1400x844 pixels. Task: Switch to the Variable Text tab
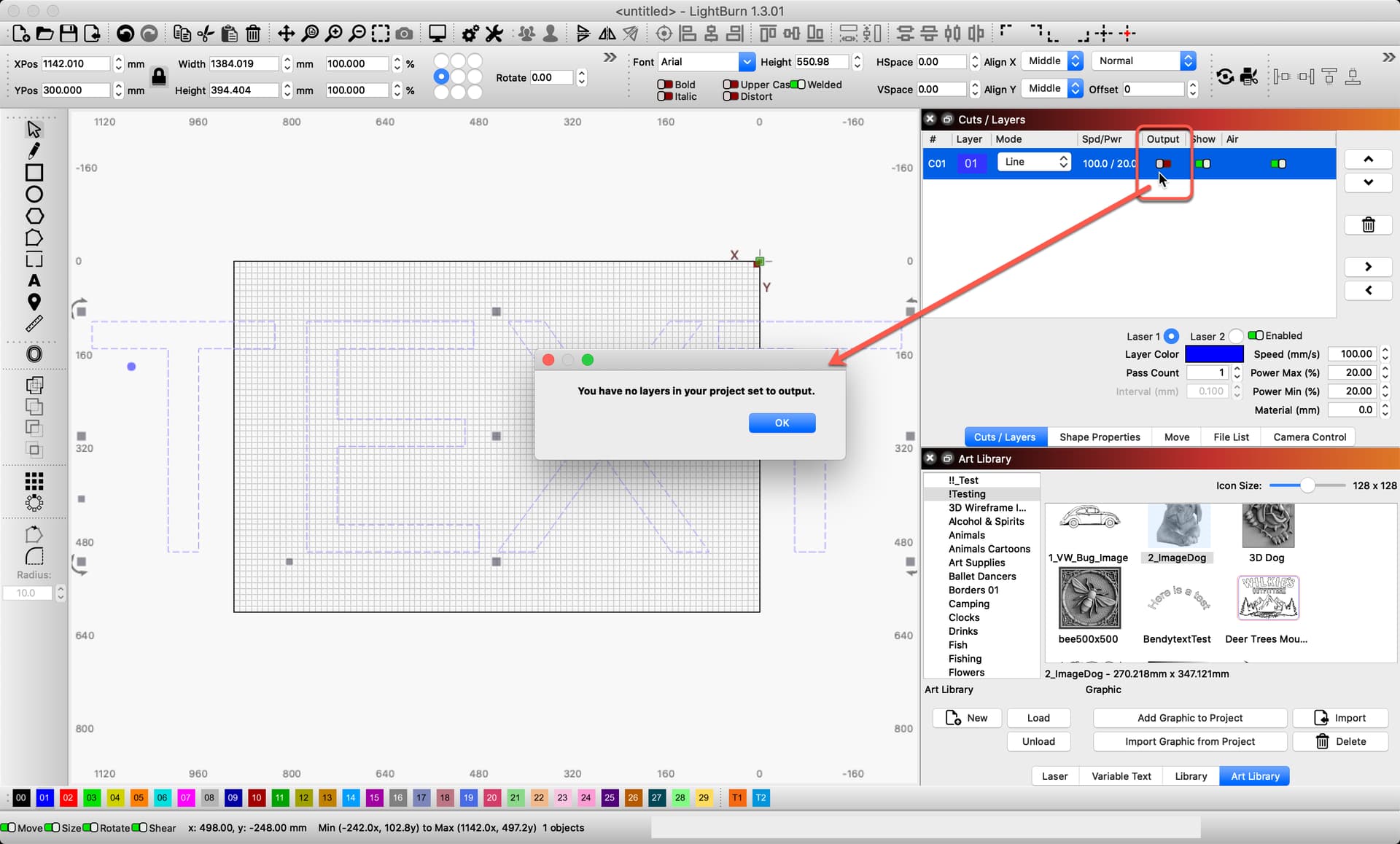[1121, 775]
